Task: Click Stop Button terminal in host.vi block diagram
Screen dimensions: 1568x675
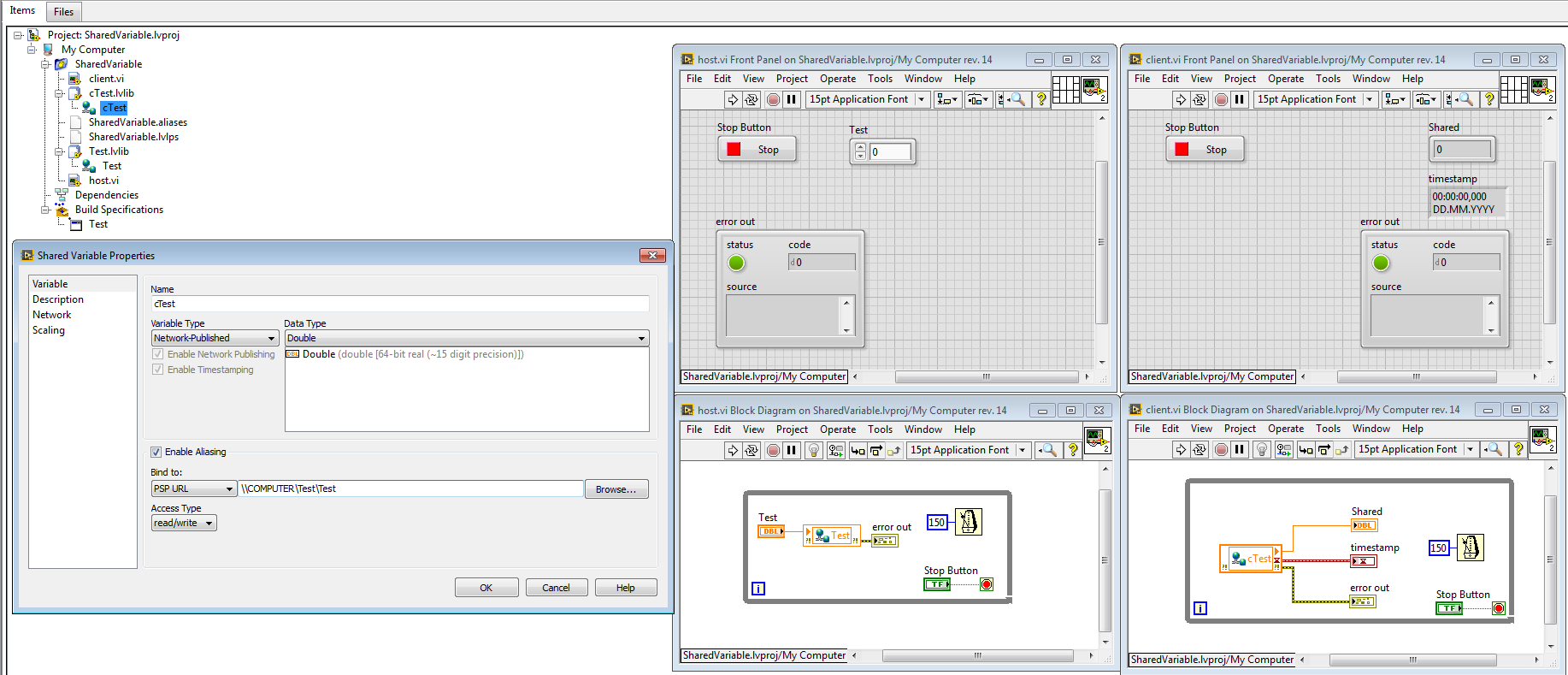Action: point(937,584)
